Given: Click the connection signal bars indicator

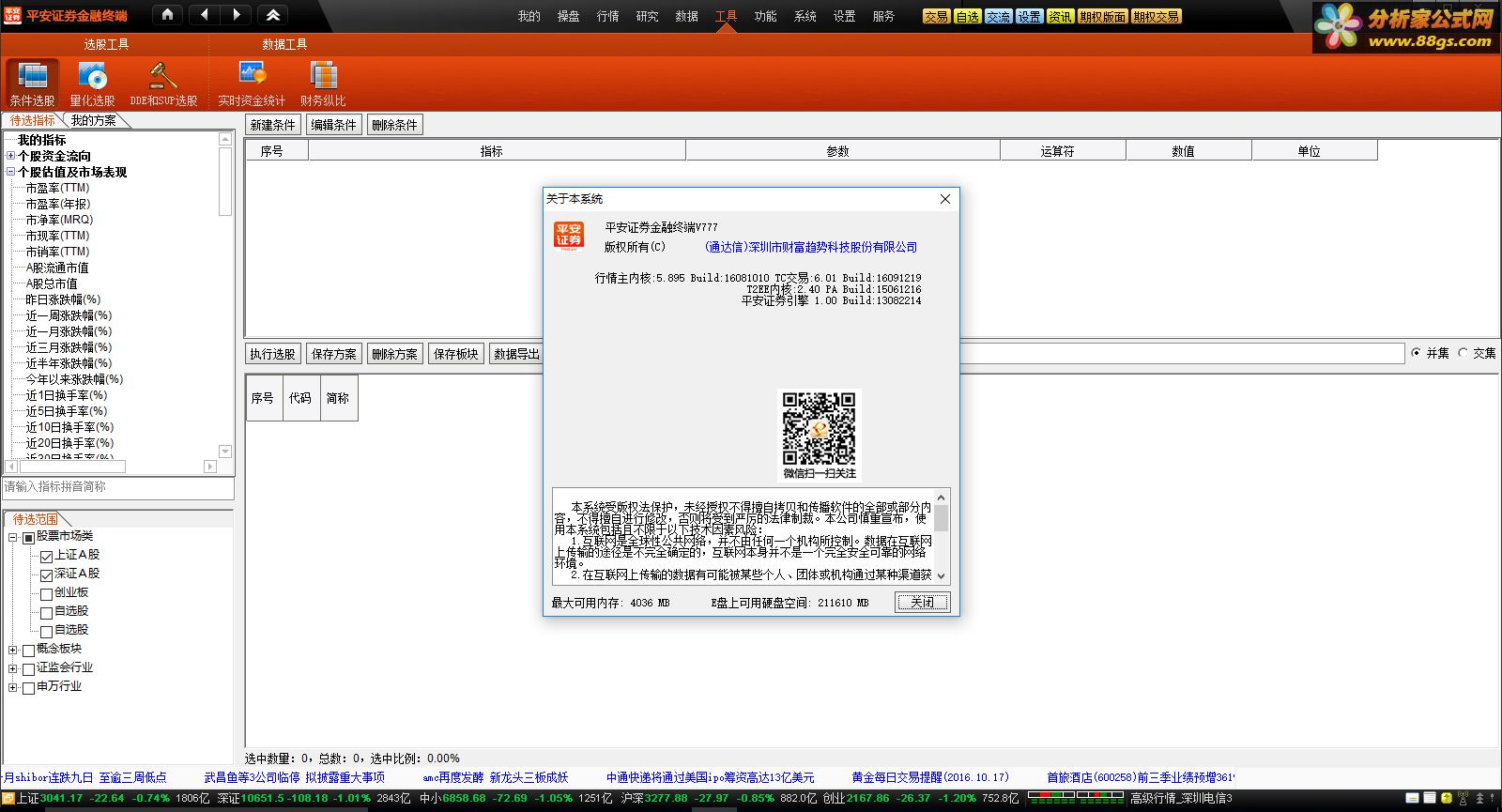Looking at the screenshot, I should click(1076, 798).
